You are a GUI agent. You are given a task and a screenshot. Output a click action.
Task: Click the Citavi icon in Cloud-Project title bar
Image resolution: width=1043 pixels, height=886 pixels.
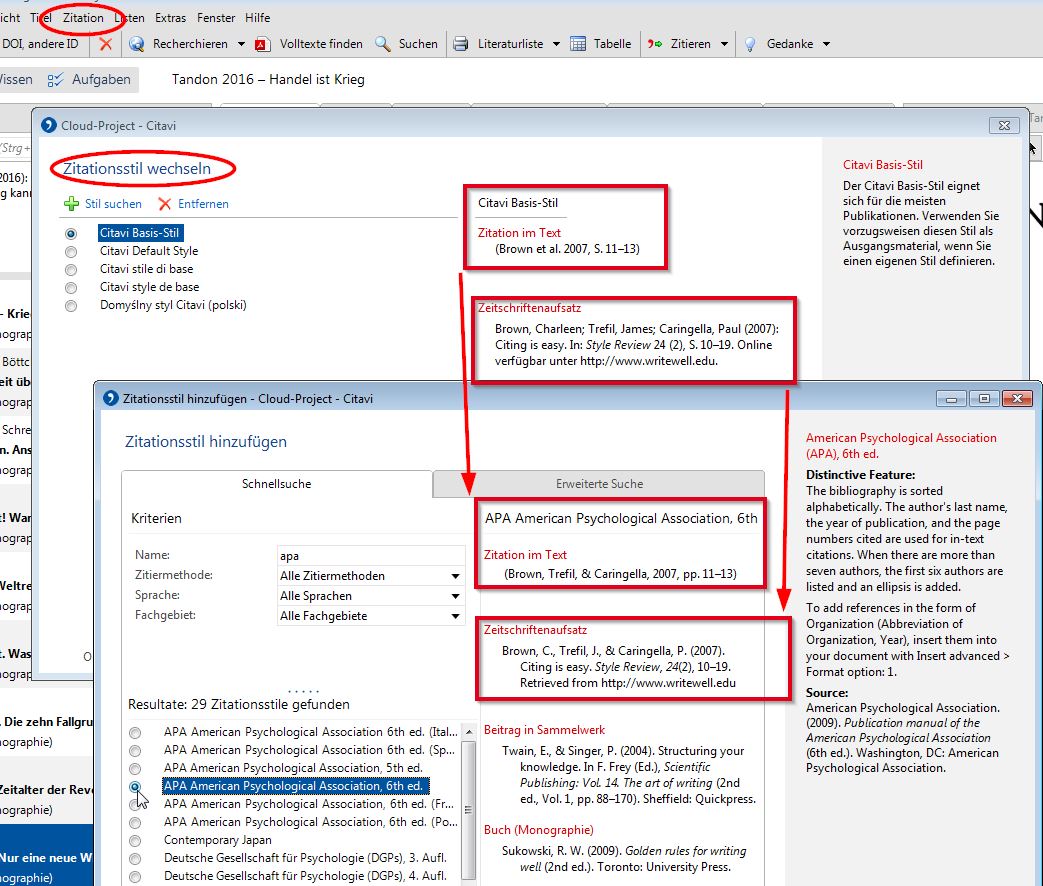[49, 125]
